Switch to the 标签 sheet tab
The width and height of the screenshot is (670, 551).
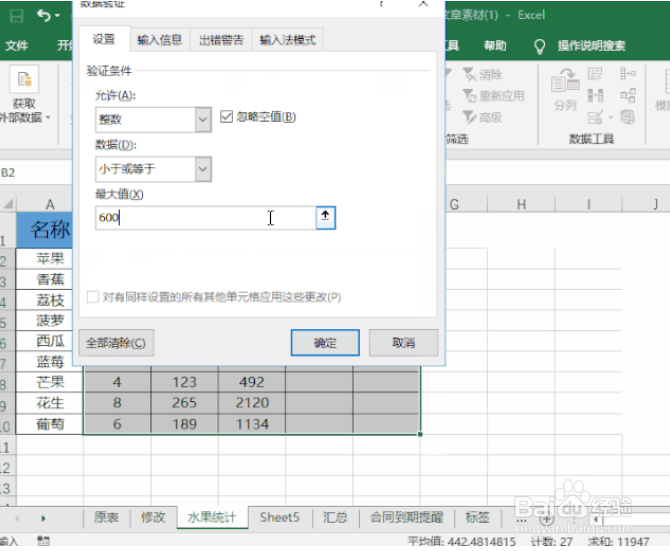tap(477, 518)
